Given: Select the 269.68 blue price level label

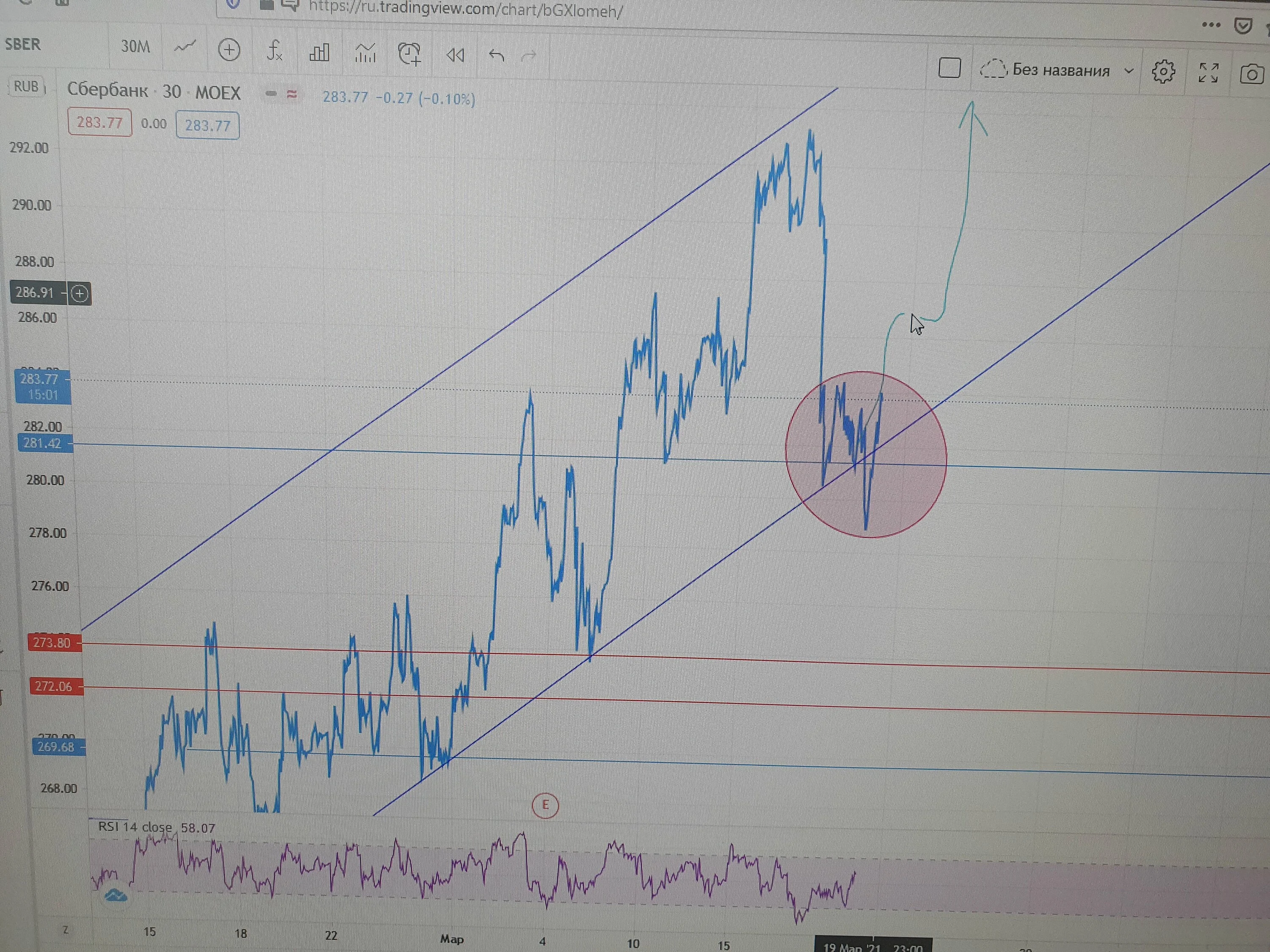Looking at the screenshot, I should click(x=58, y=747).
